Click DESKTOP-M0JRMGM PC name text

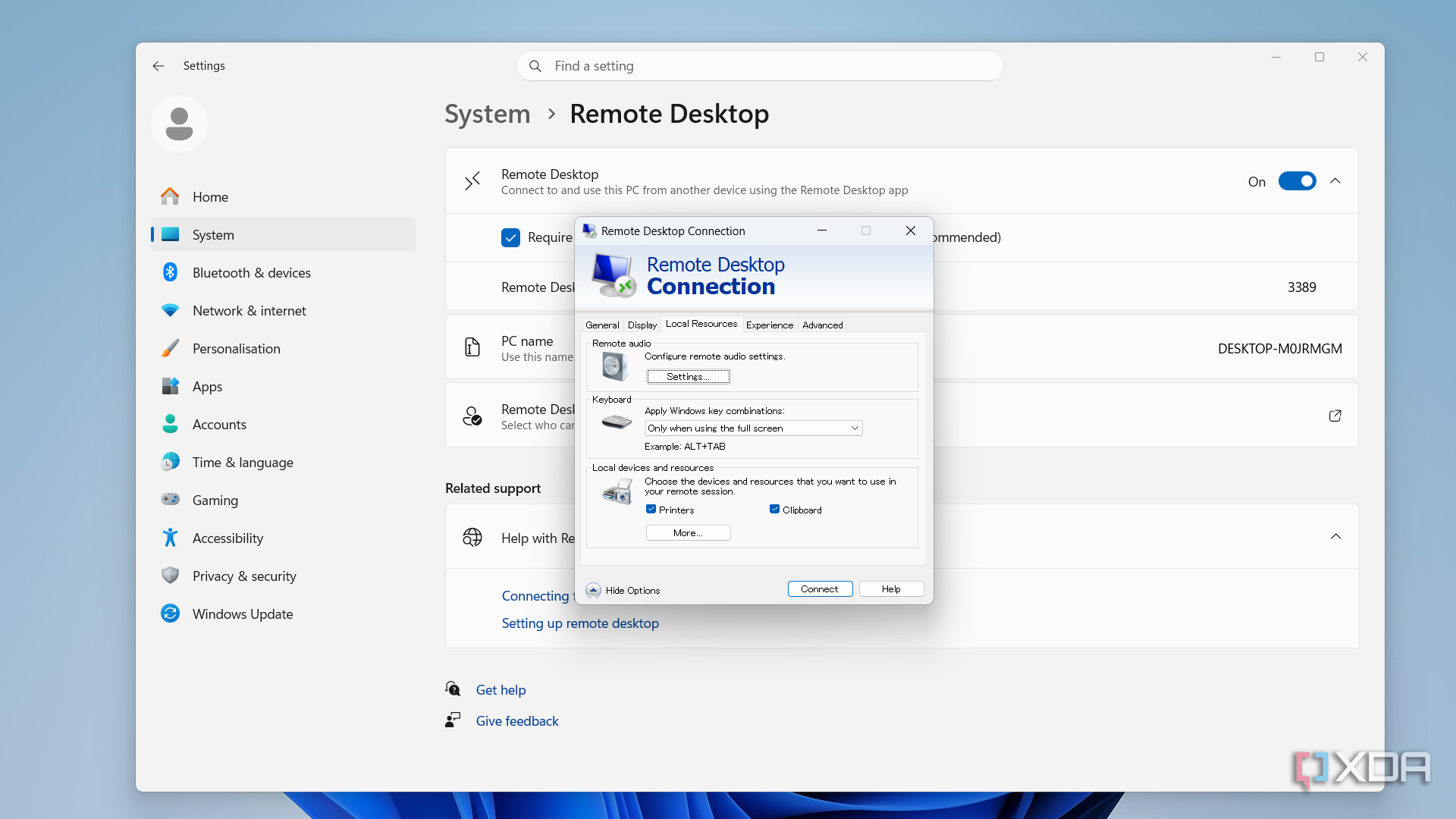1279,348
